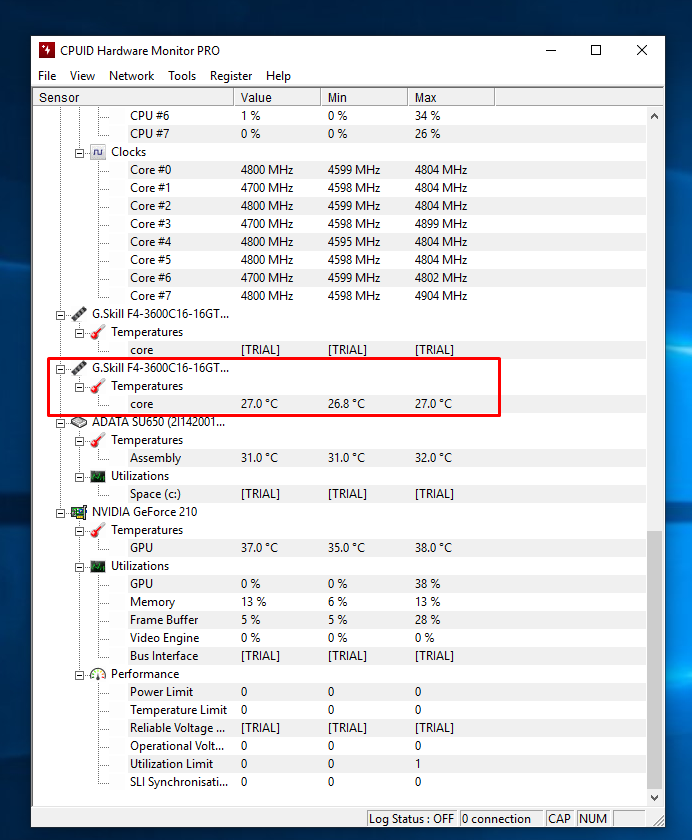Click thermometer icon under NVIDIA GeForce 210

[97, 530]
